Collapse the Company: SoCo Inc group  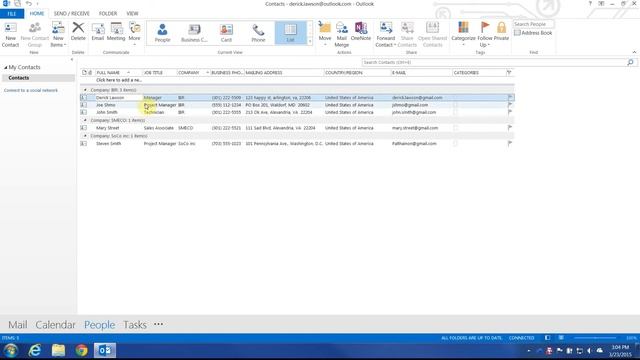pos(85,136)
